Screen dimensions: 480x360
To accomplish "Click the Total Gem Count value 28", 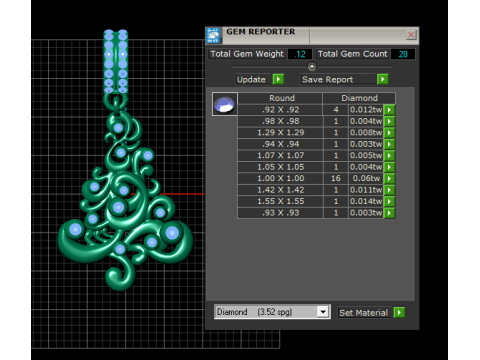I will click(x=403, y=54).
